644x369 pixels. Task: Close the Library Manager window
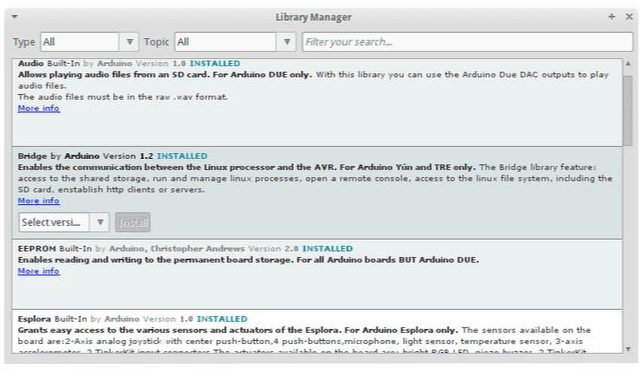pyautogui.click(x=629, y=16)
